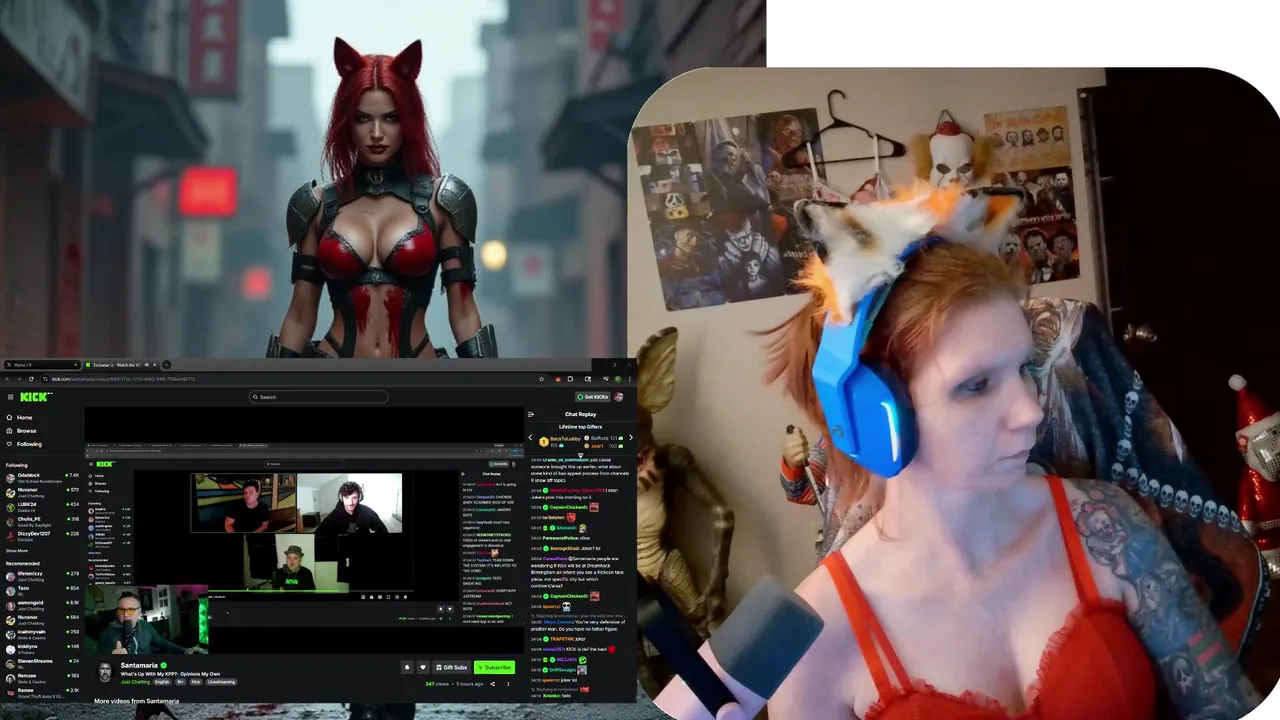
Task: Click BackToLobby in top gifters
Action: pyautogui.click(x=565, y=438)
